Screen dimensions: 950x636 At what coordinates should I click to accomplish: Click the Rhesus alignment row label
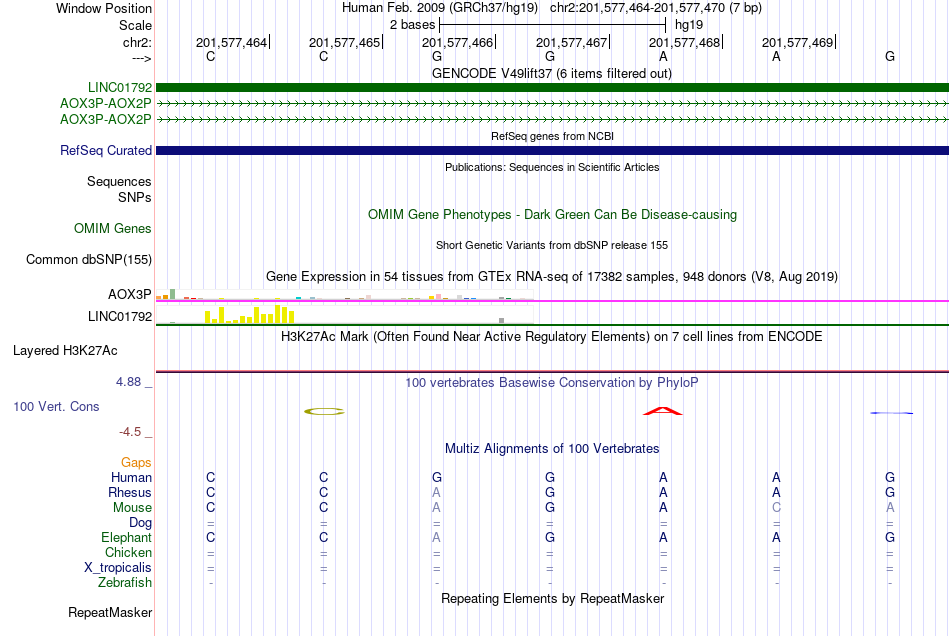point(130,492)
